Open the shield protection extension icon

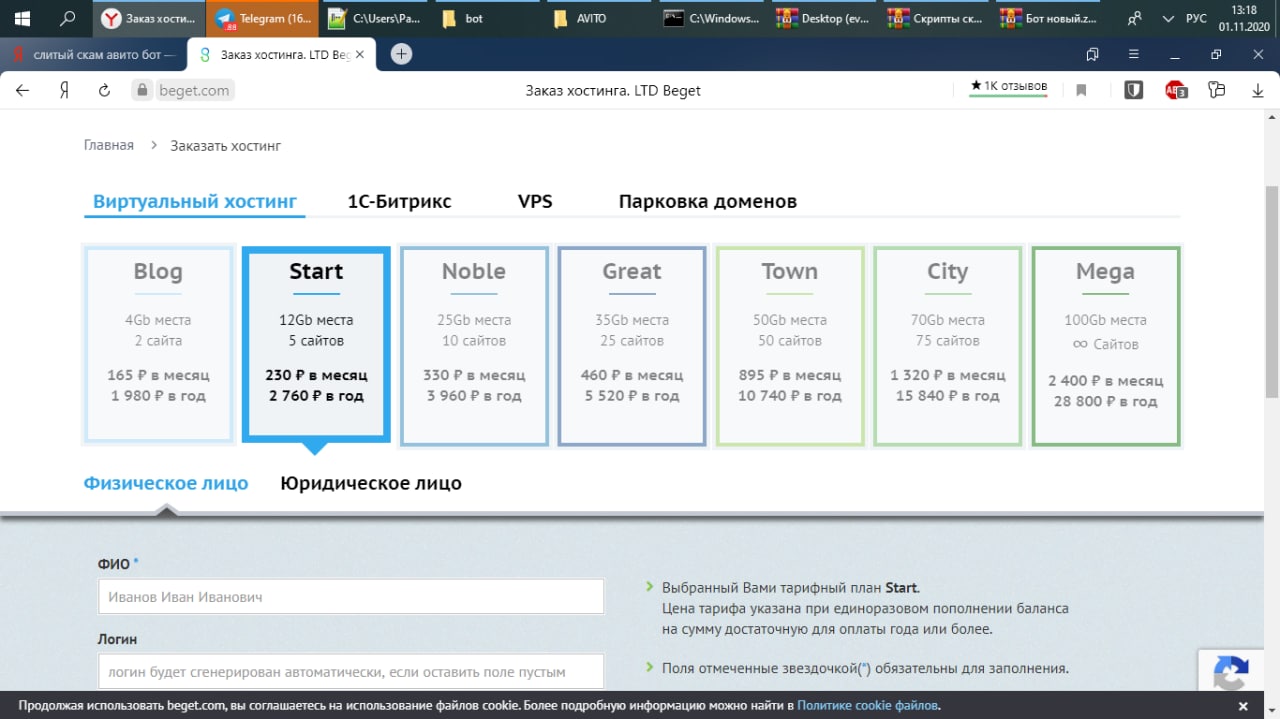(x=1134, y=90)
